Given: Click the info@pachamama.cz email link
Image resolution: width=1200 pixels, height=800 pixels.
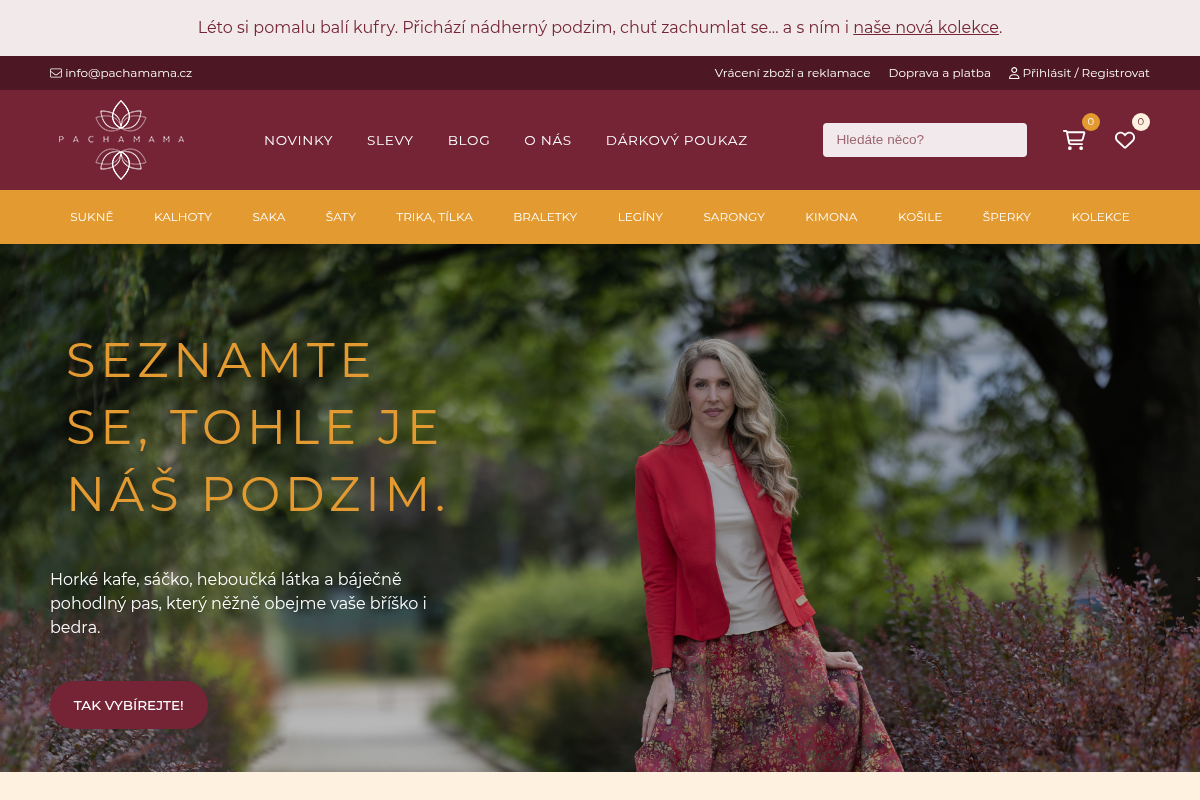Looking at the screenshot, I should (121, 73).
